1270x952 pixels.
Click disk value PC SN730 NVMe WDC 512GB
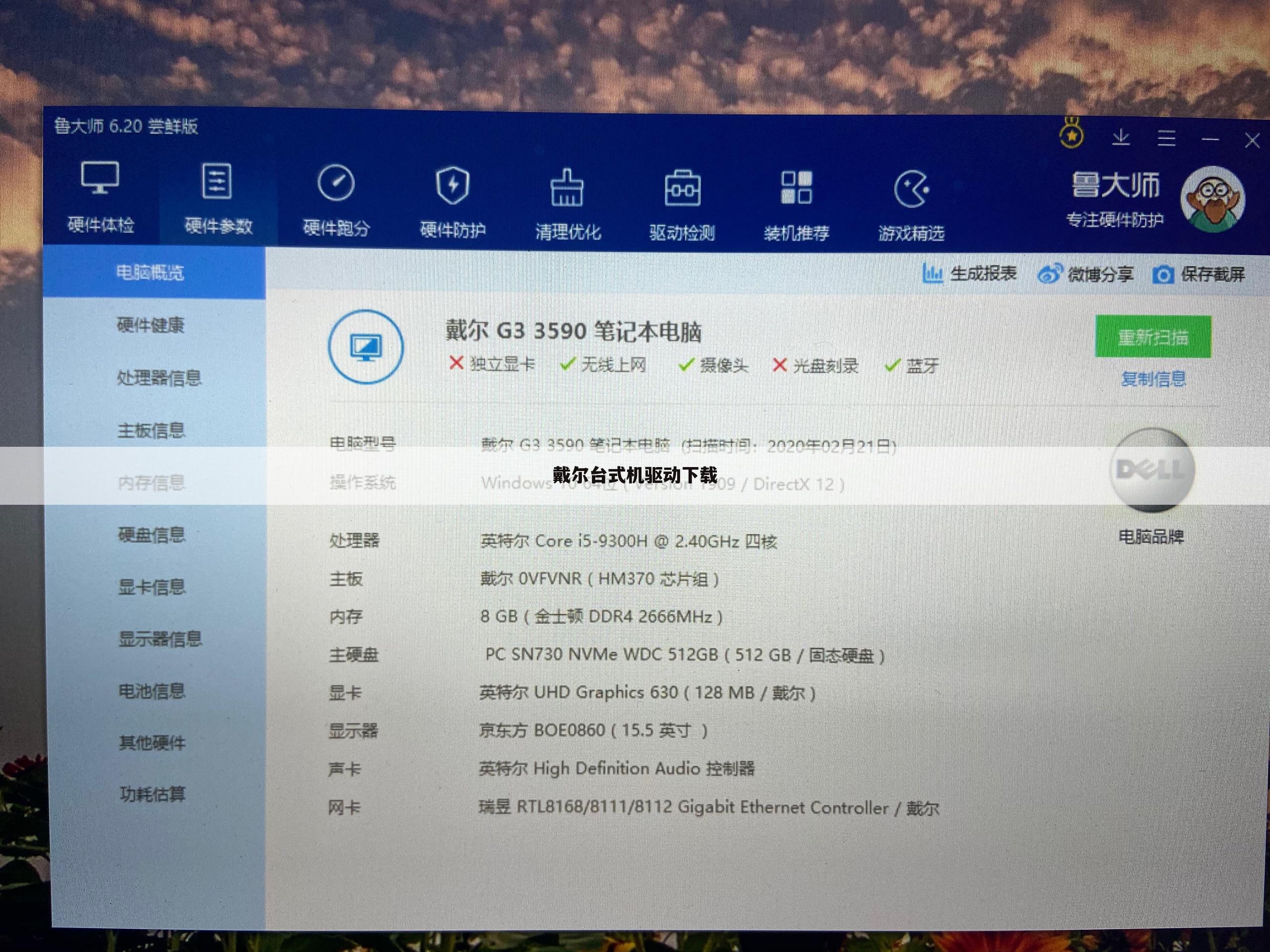pos(685,655)
